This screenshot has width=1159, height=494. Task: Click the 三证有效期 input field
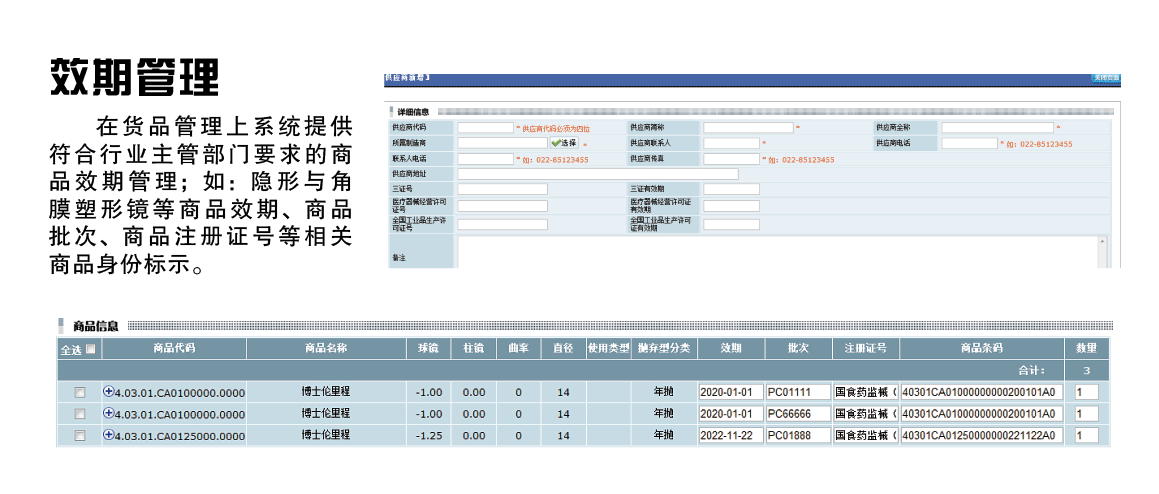(x=731, y=189)
